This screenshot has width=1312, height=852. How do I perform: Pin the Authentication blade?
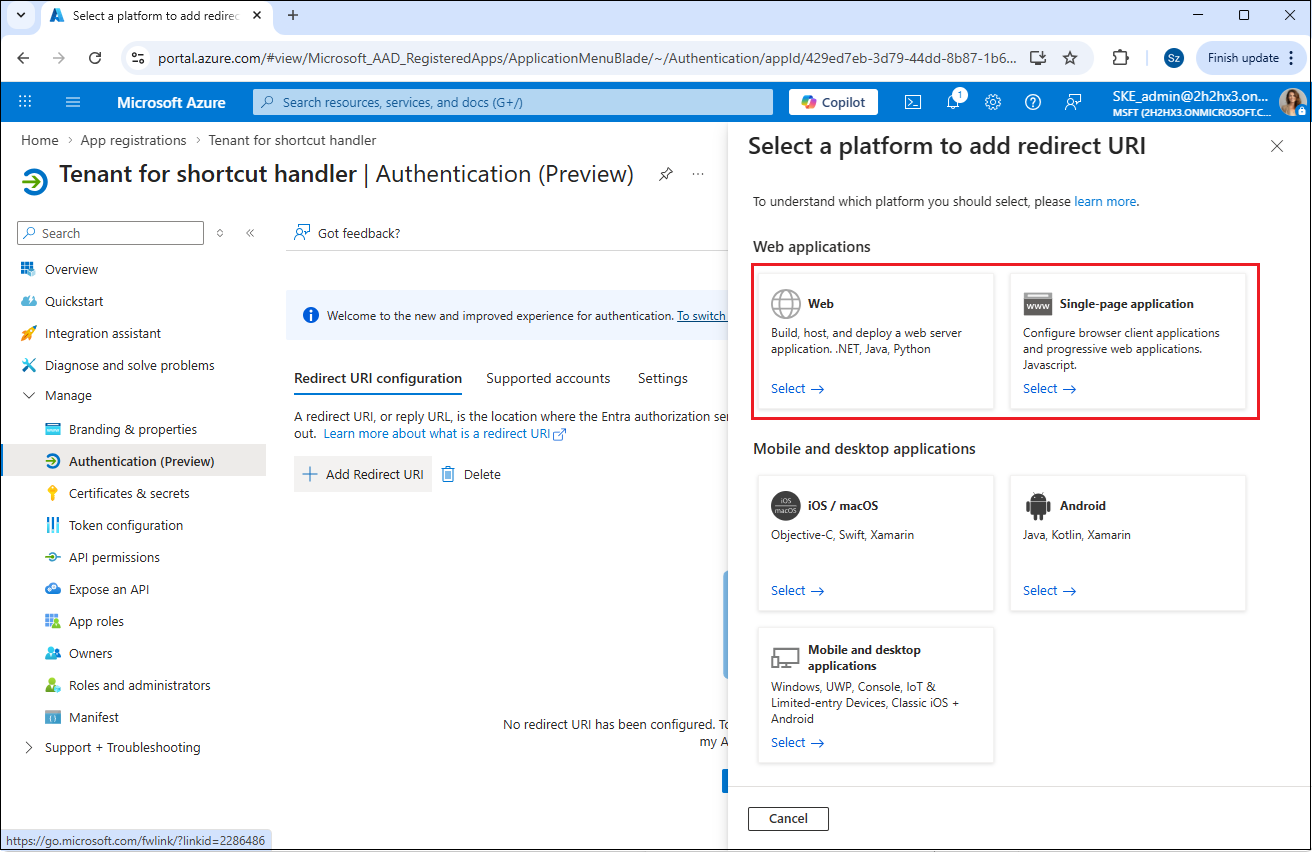(x=666, y=174)
